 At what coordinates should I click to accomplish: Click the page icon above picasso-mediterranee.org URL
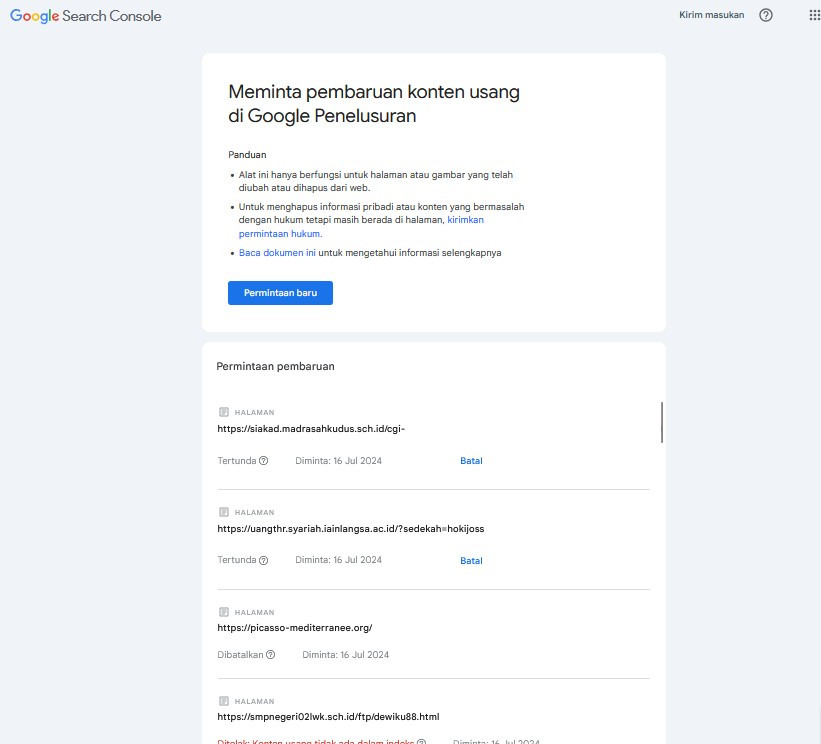pos(224,612)
